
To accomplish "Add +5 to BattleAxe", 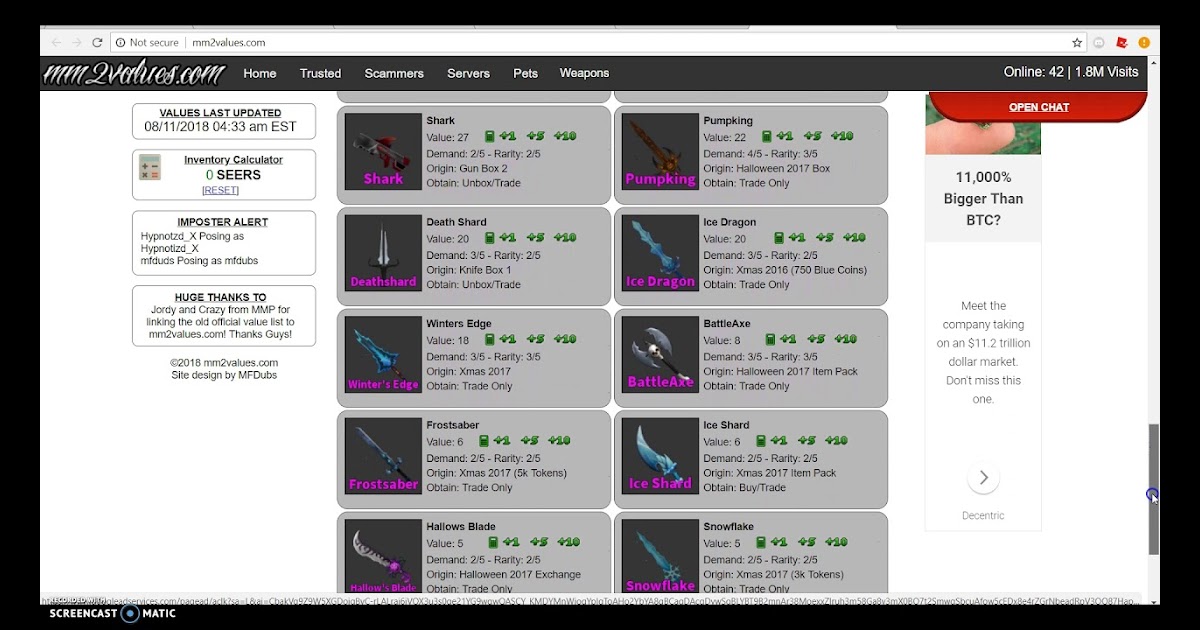I will coord(817,339).
